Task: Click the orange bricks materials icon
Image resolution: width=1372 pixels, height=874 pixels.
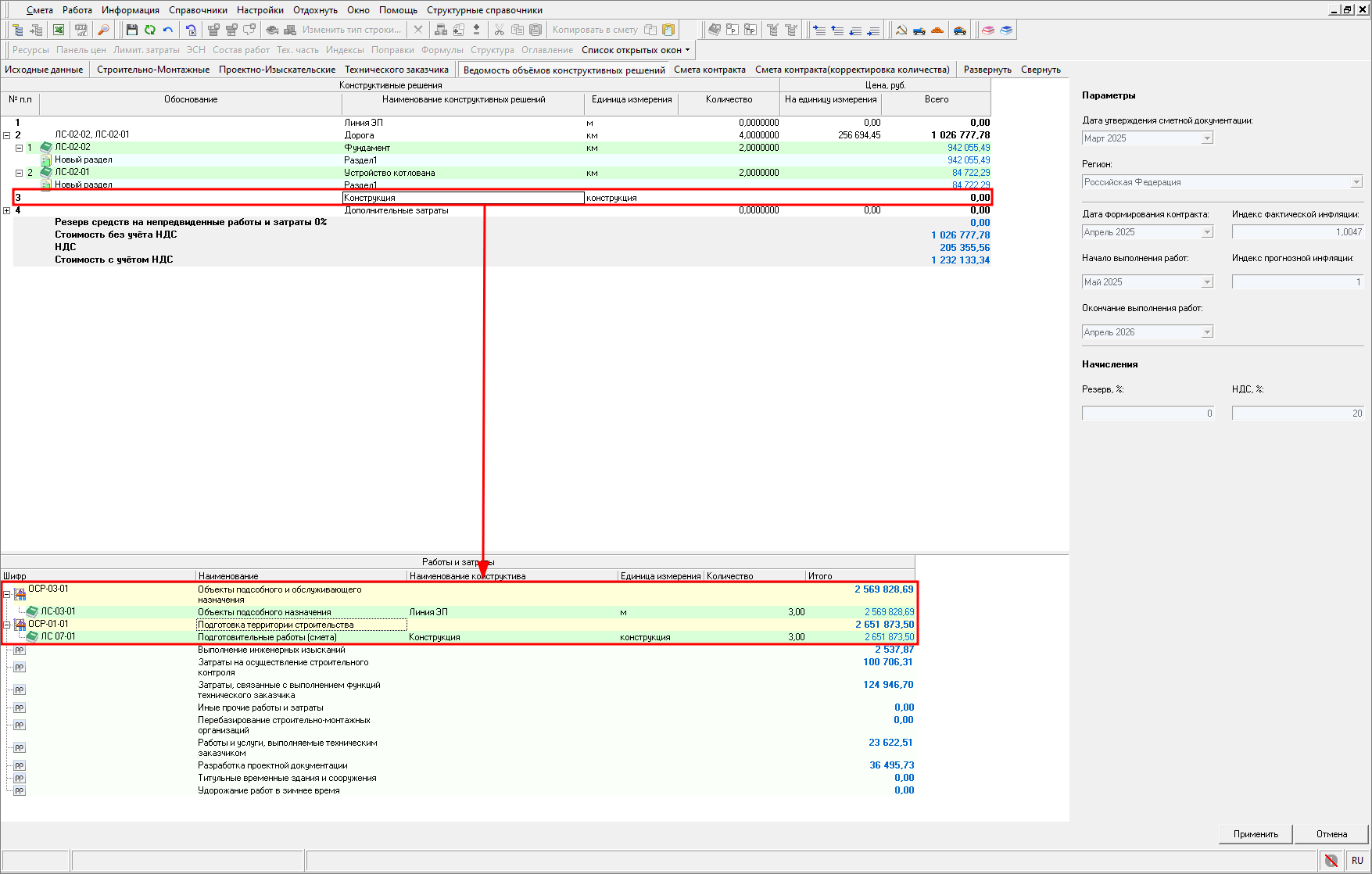Action: 937,30
